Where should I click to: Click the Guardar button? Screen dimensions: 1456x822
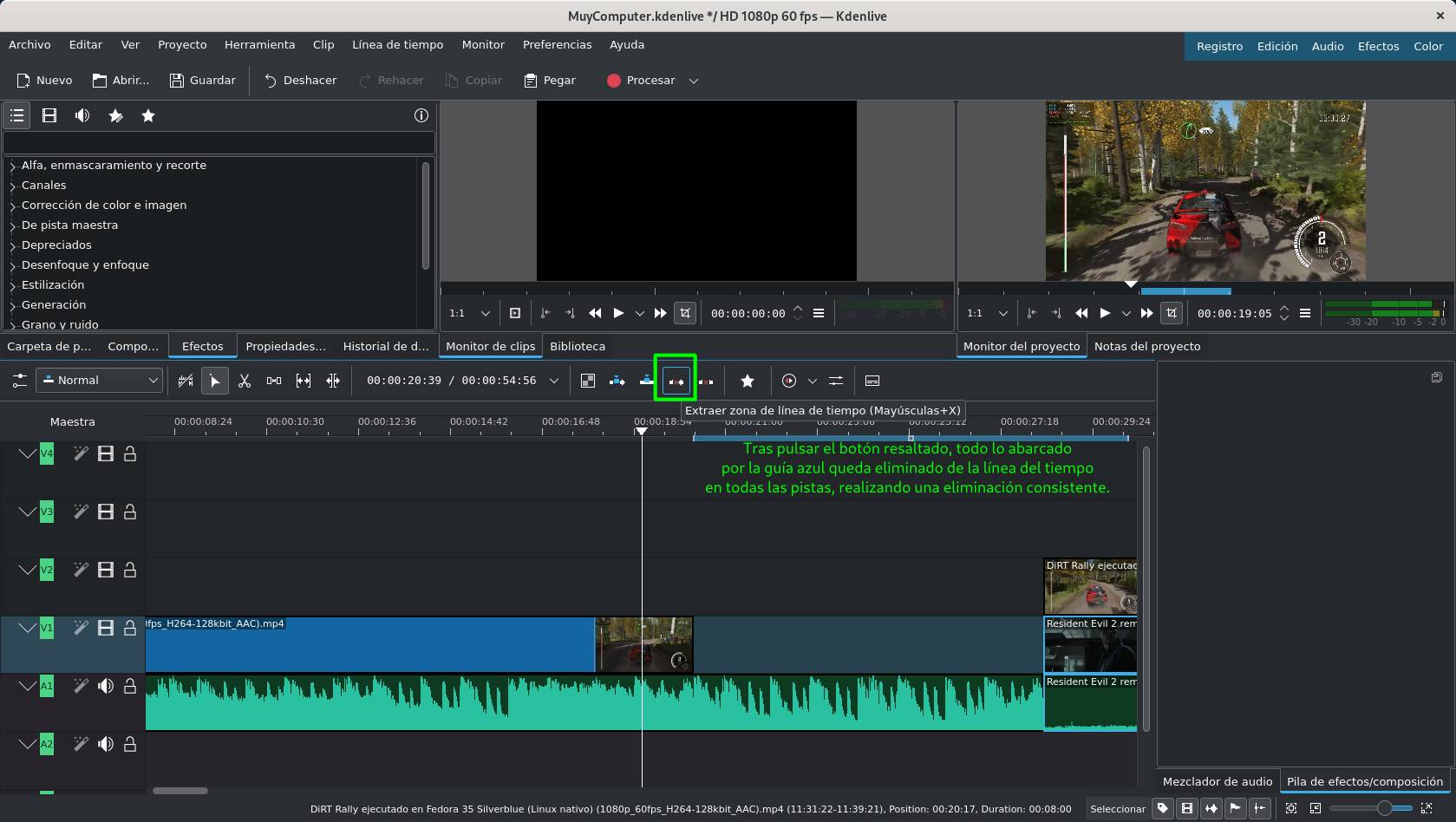[x=203, y=81]
